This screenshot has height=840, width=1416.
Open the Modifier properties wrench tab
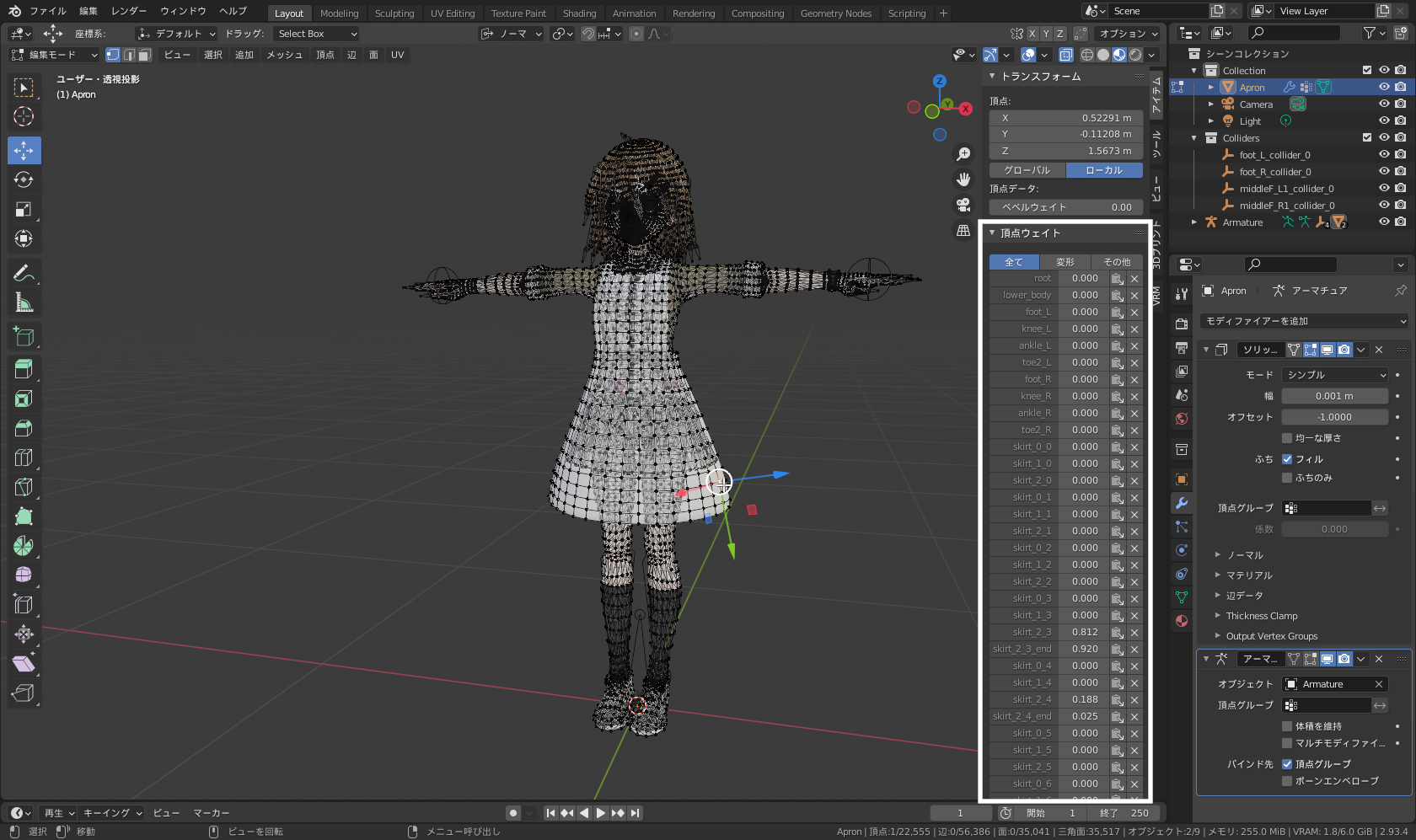click(x=1182, y=503)
